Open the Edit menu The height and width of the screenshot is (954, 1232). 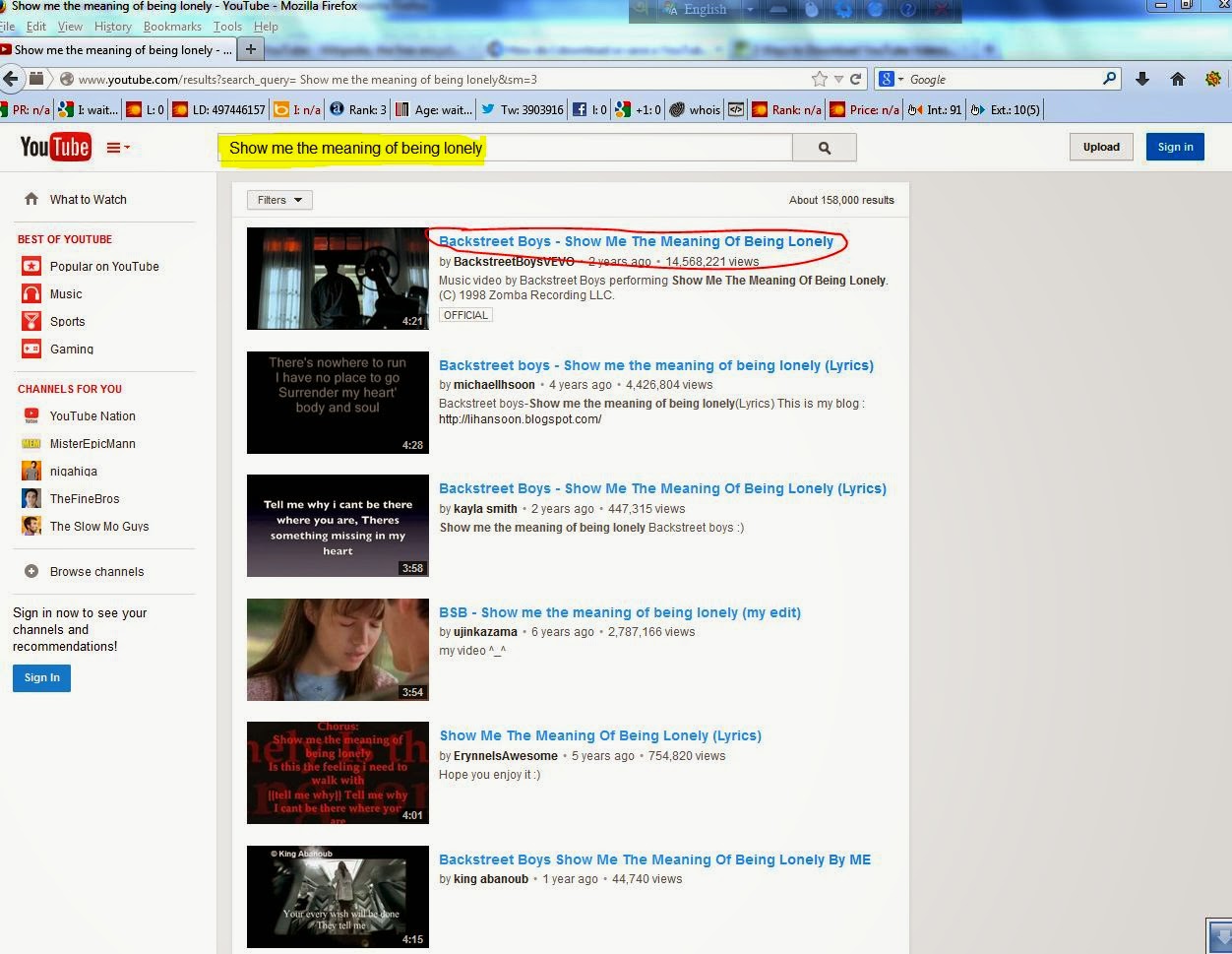pos(36,27)
